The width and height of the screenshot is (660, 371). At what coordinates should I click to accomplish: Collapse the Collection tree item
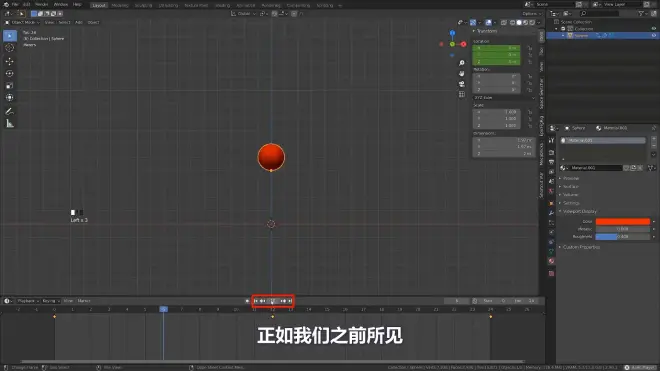pos(556,29)
